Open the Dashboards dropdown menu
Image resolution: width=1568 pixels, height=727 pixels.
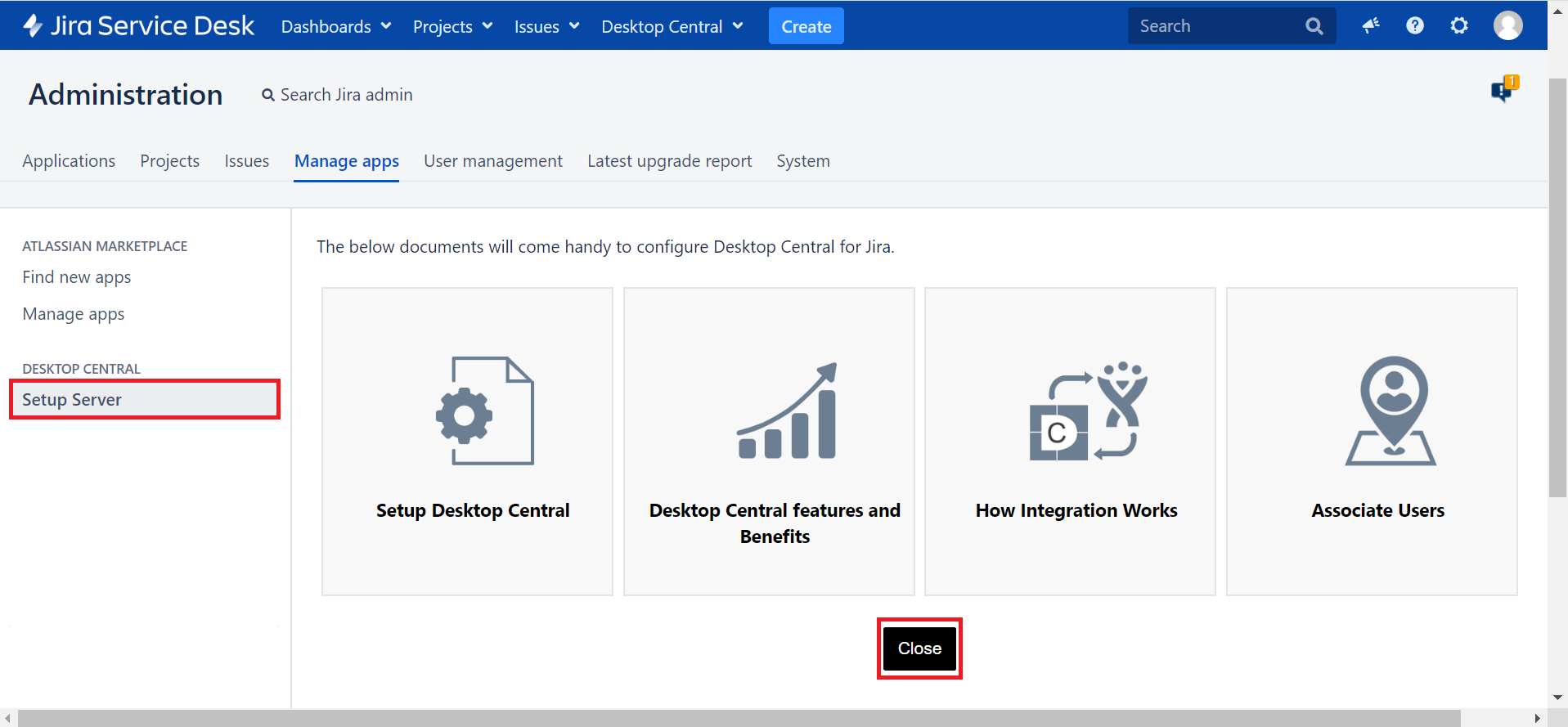(x=336, y=26)
